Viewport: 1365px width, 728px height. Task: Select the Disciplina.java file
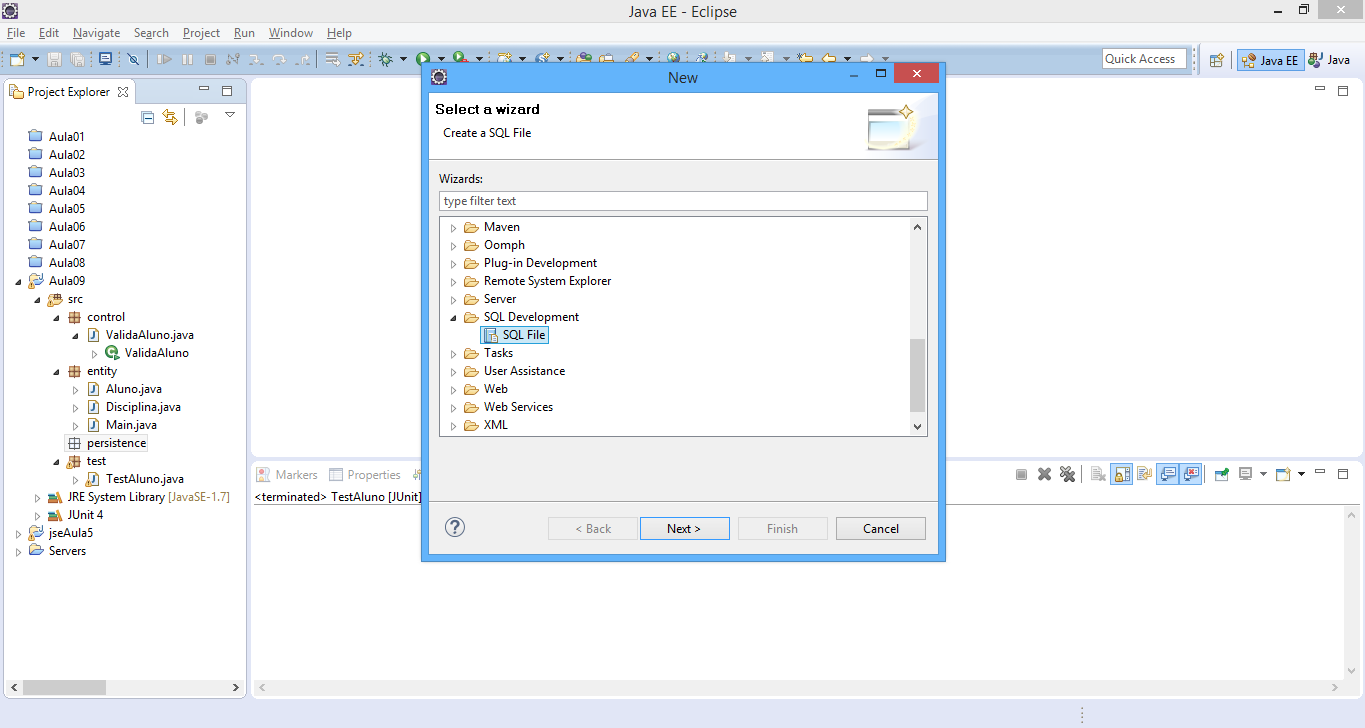point(133,407)
